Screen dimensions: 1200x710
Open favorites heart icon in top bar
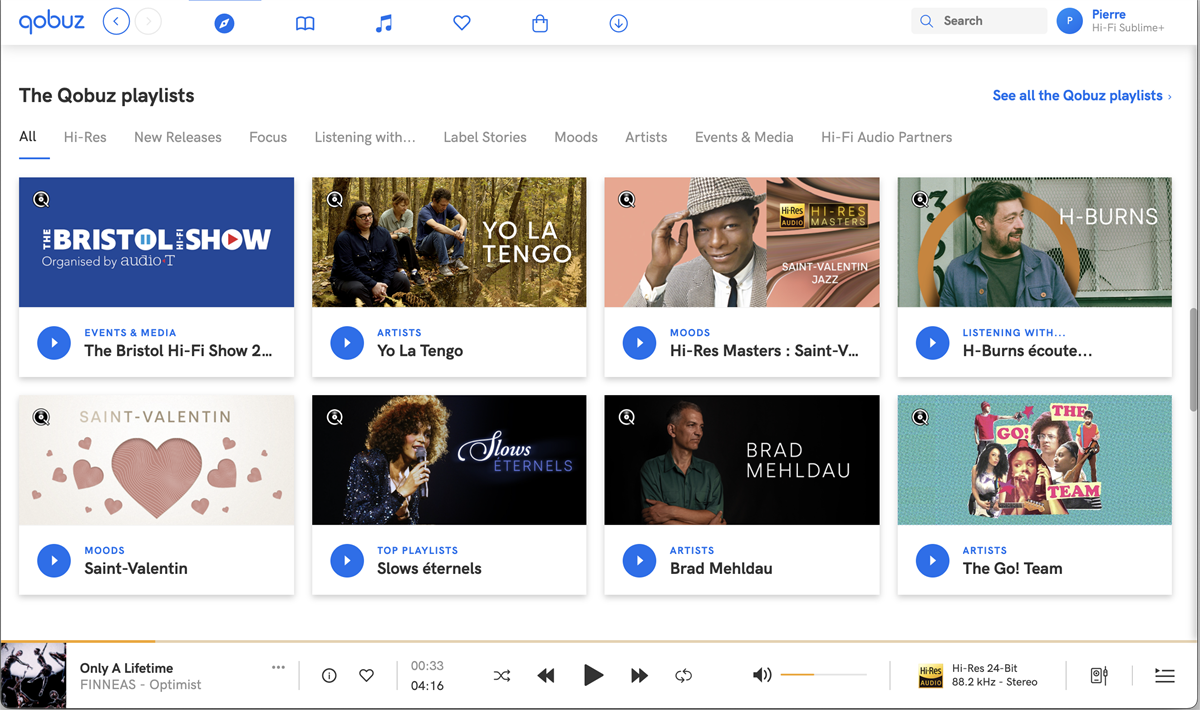click(461, 23)
